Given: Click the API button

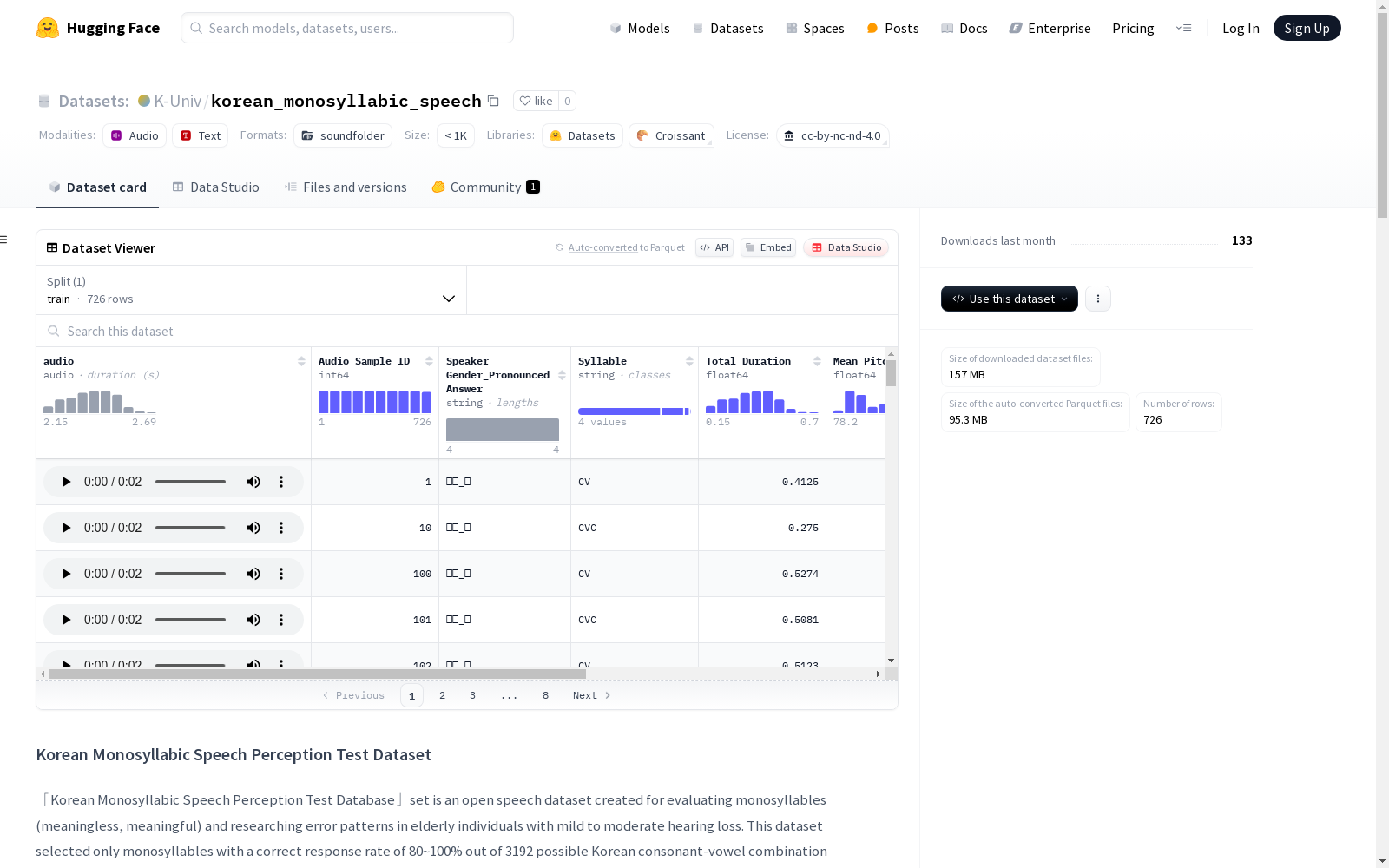Looking at the screenshot, I should click(714, 247).
